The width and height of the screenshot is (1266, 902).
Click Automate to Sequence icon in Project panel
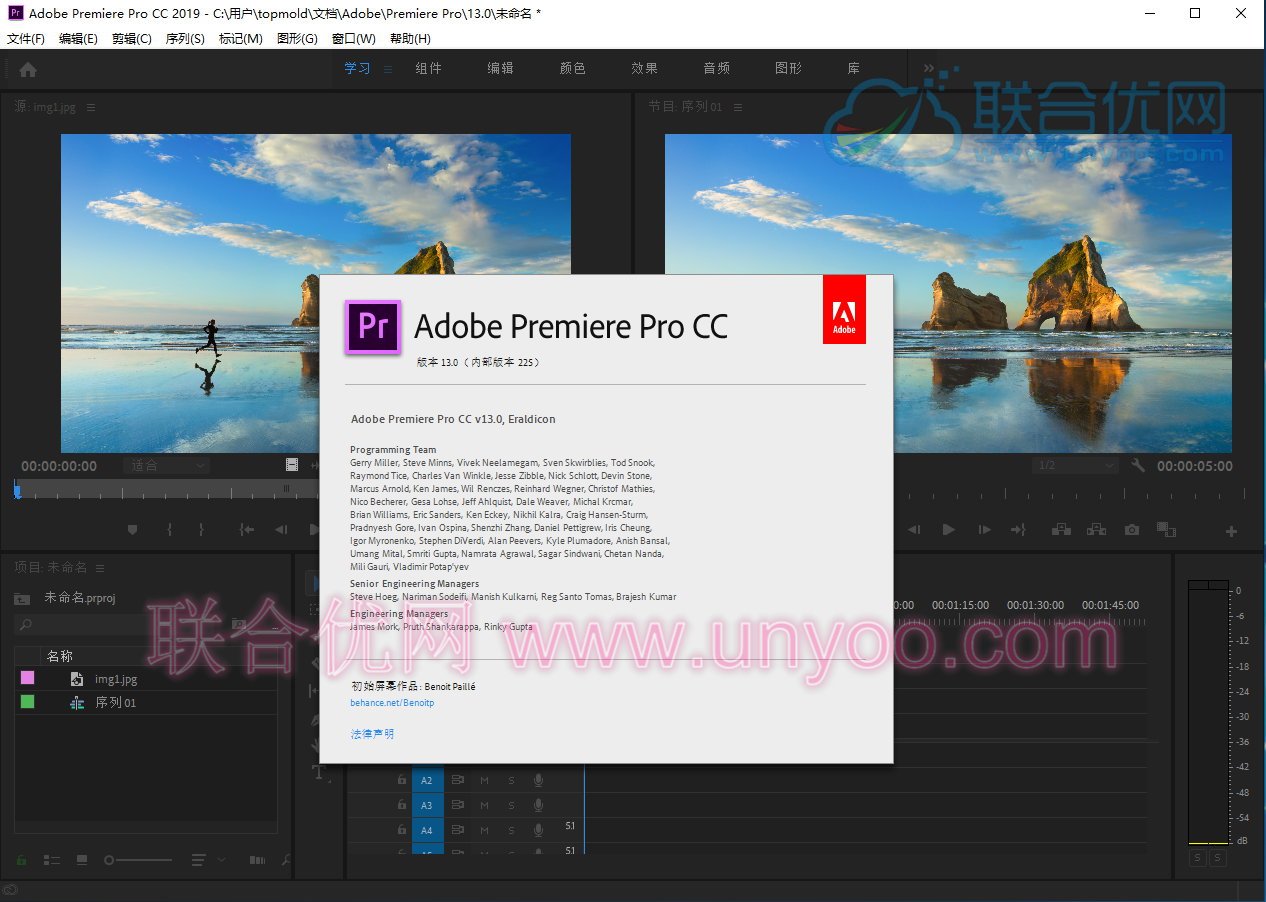coord(257,860)
